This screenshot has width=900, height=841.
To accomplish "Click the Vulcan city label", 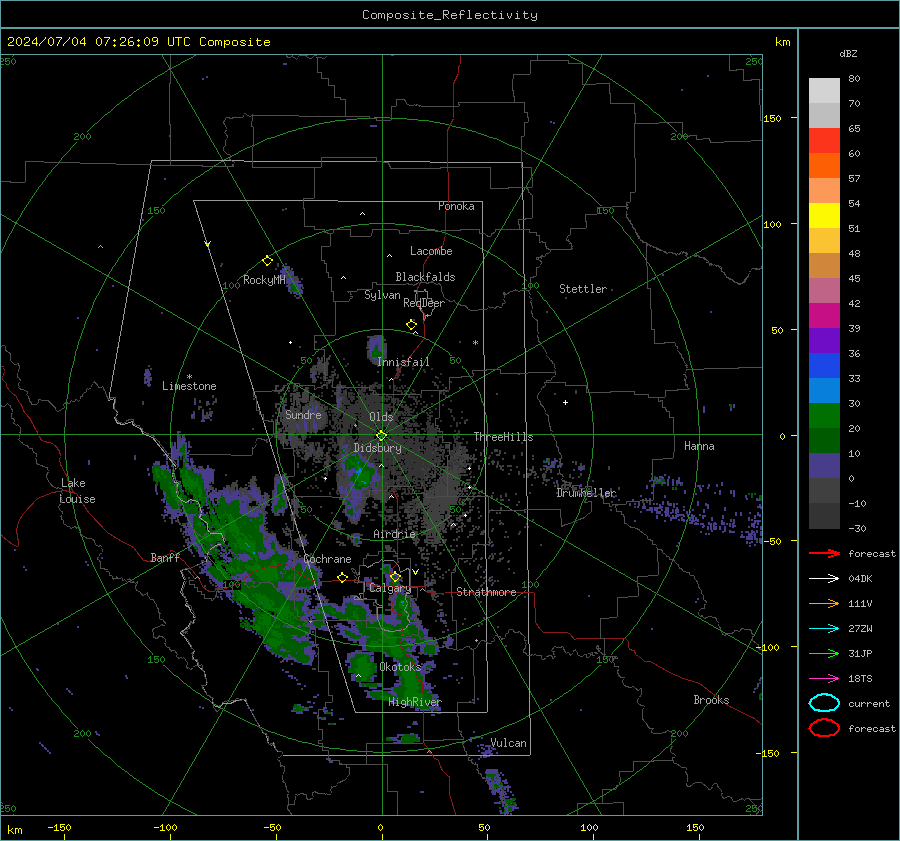I will [x=508, y=743].
